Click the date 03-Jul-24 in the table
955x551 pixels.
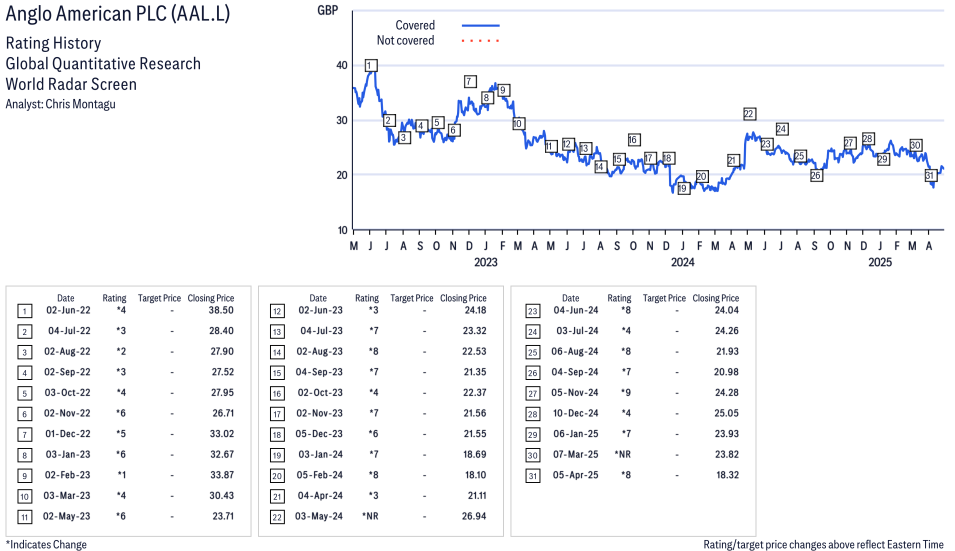pos(577,331)
